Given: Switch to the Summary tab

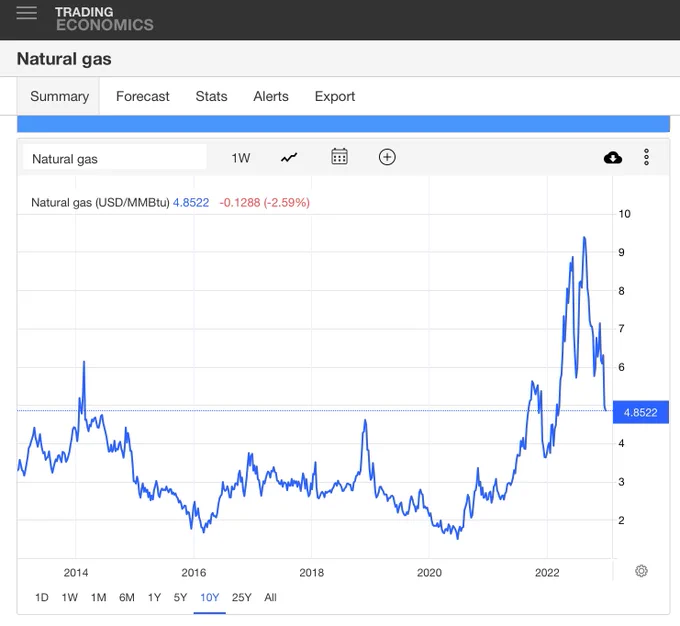Looking at the screenshot, I should point(59,96).
